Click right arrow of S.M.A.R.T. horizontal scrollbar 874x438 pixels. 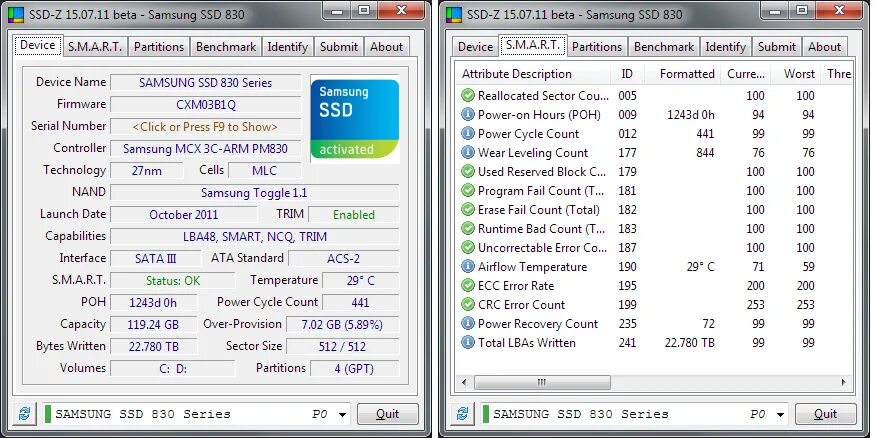843,382
